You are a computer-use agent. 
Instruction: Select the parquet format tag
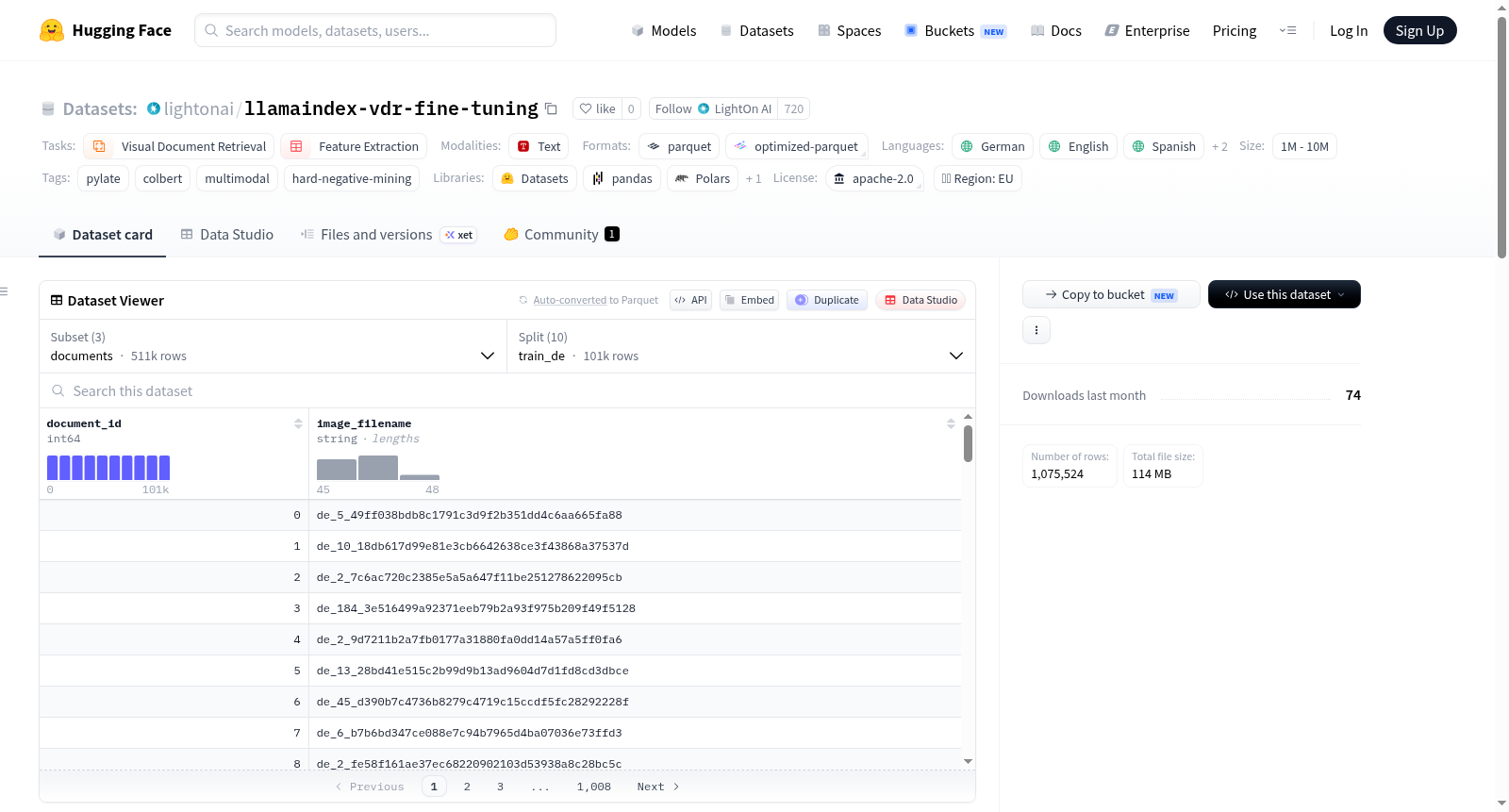[x=679, y=146]
